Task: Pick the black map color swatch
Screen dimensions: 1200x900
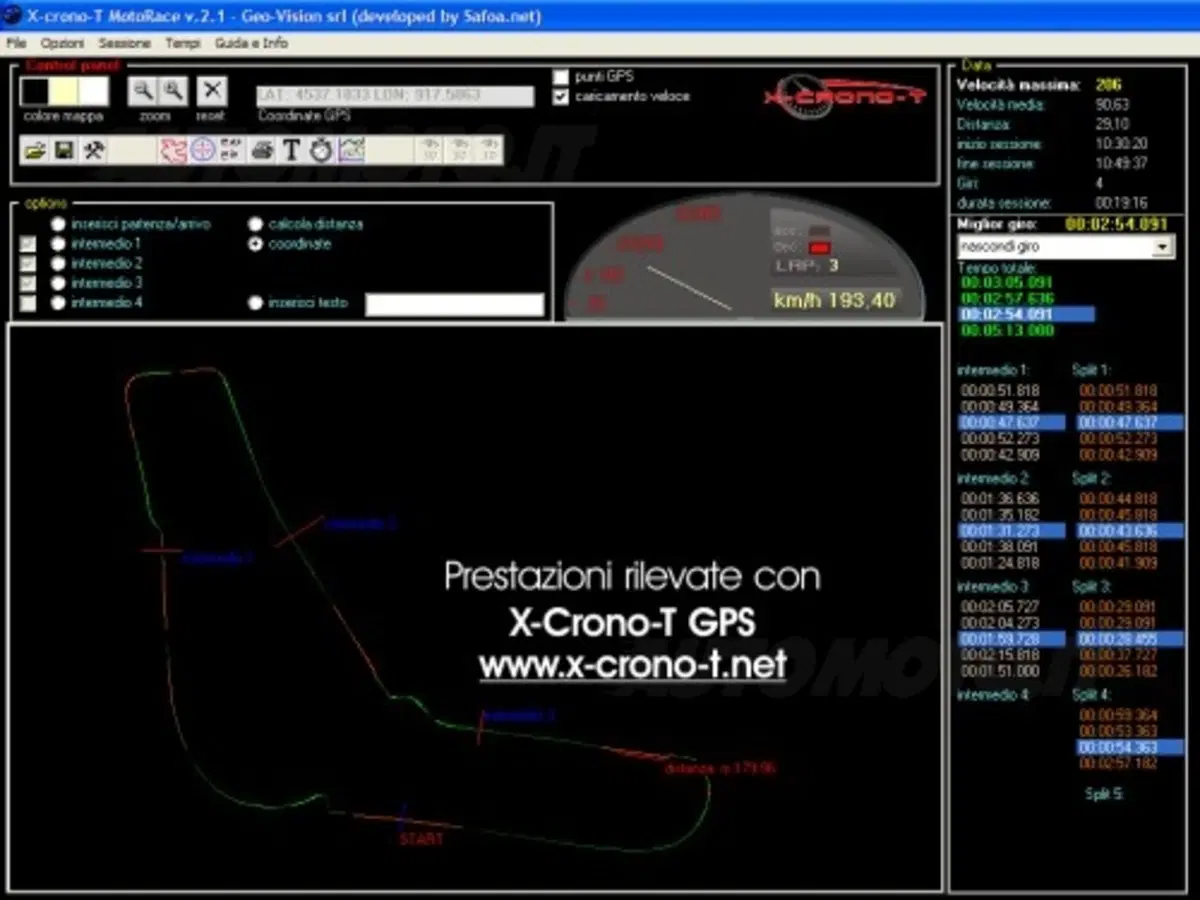Action: (x=35, y=92)
